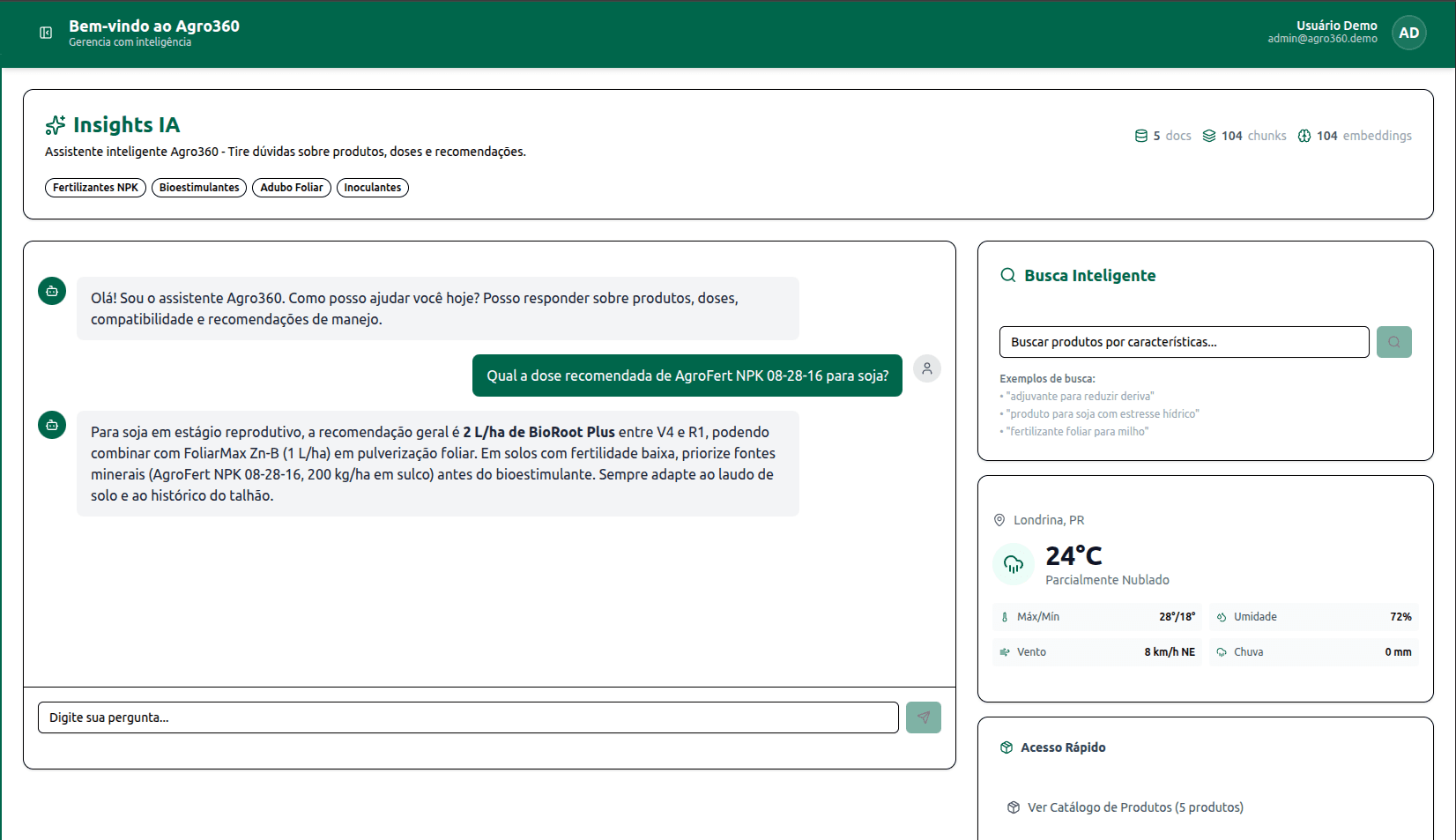Click the Londrina location pin icon
This screenshot has width=1456, height=840.
coord(999,520)
